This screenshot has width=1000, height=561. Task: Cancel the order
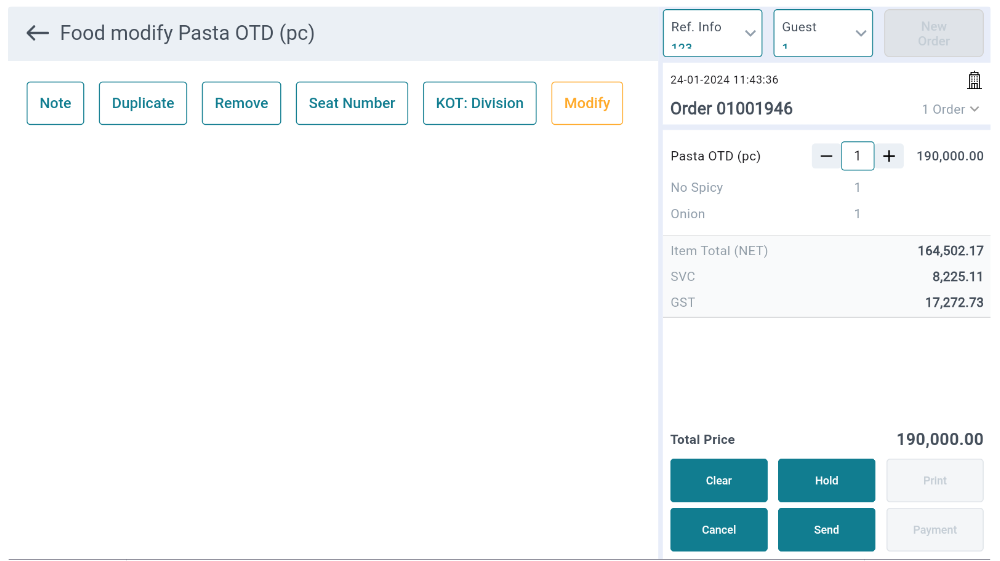pos(719,530)
